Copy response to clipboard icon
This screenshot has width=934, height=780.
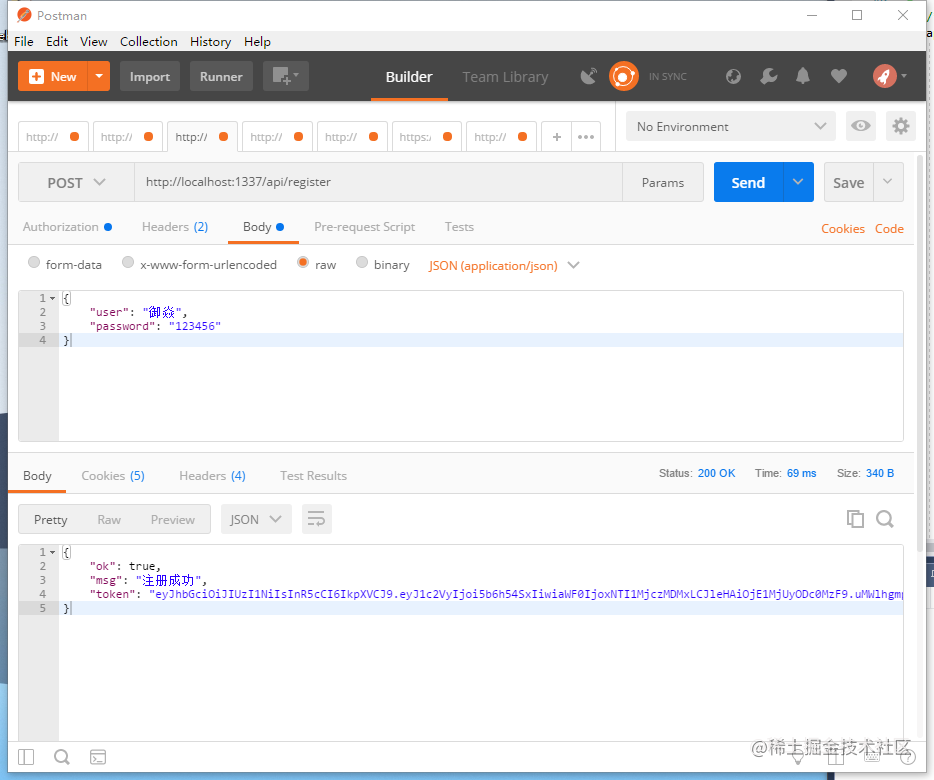point(855,519)
